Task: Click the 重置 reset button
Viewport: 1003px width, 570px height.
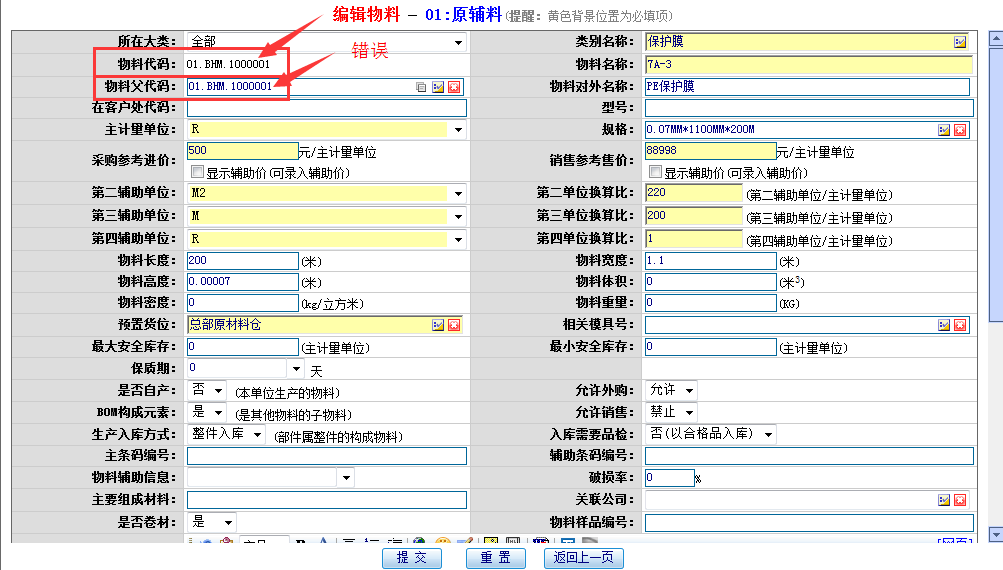Action: point(495,558)
